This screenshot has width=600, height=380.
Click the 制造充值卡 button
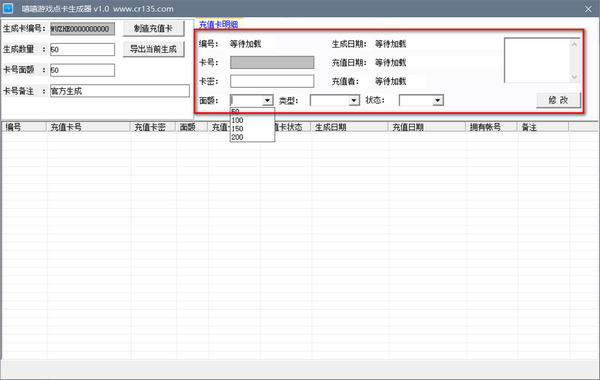(x=153, y=29)
